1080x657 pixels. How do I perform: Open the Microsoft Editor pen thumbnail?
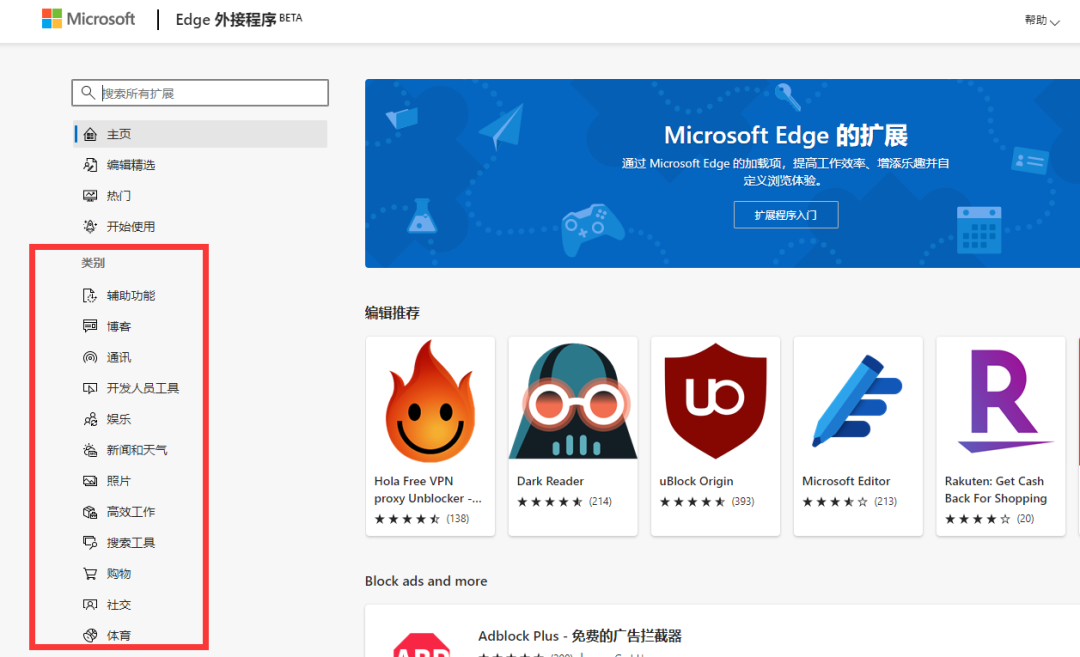[858, 402]
